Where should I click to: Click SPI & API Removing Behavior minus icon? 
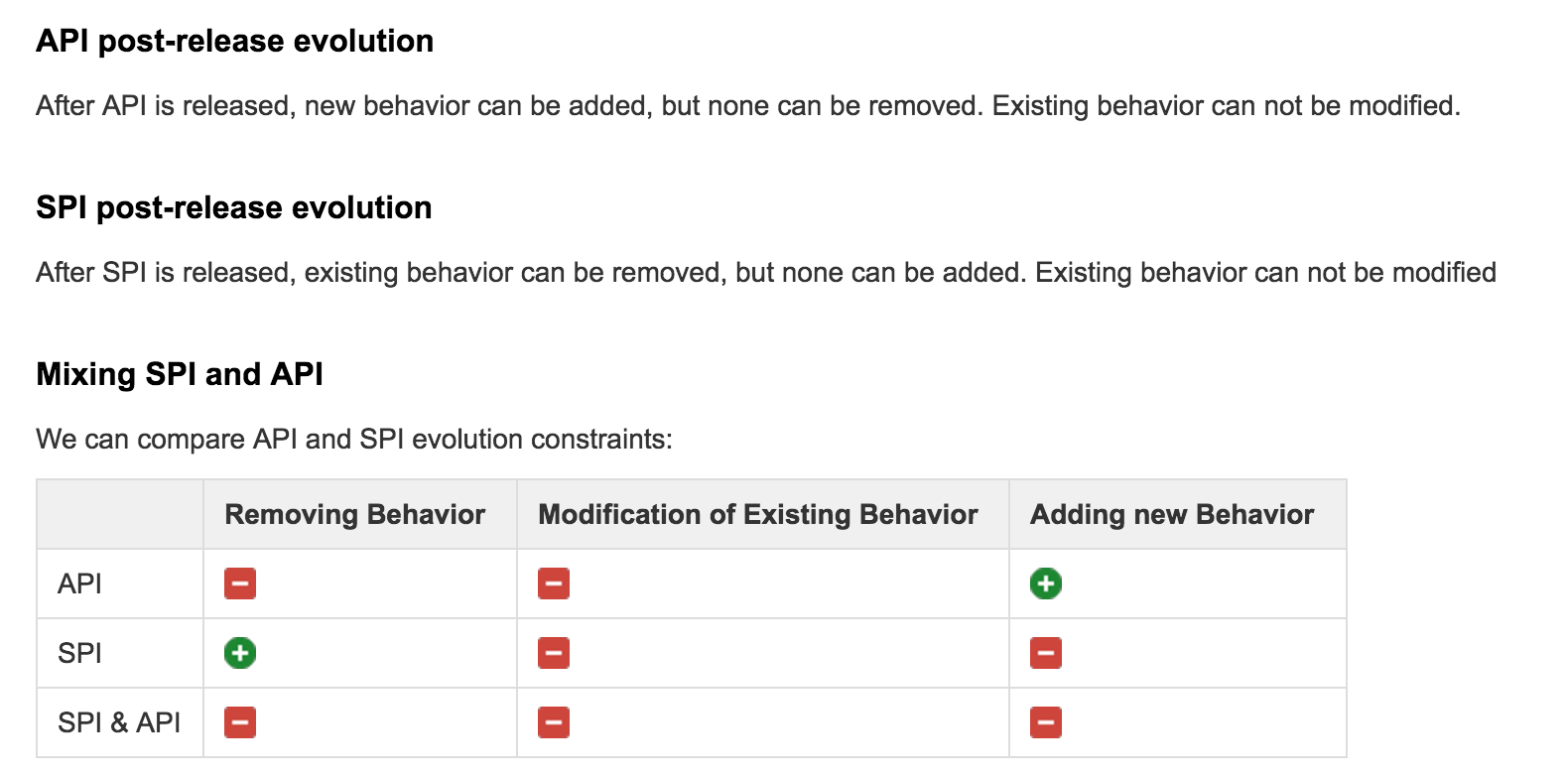click(240, 722)
